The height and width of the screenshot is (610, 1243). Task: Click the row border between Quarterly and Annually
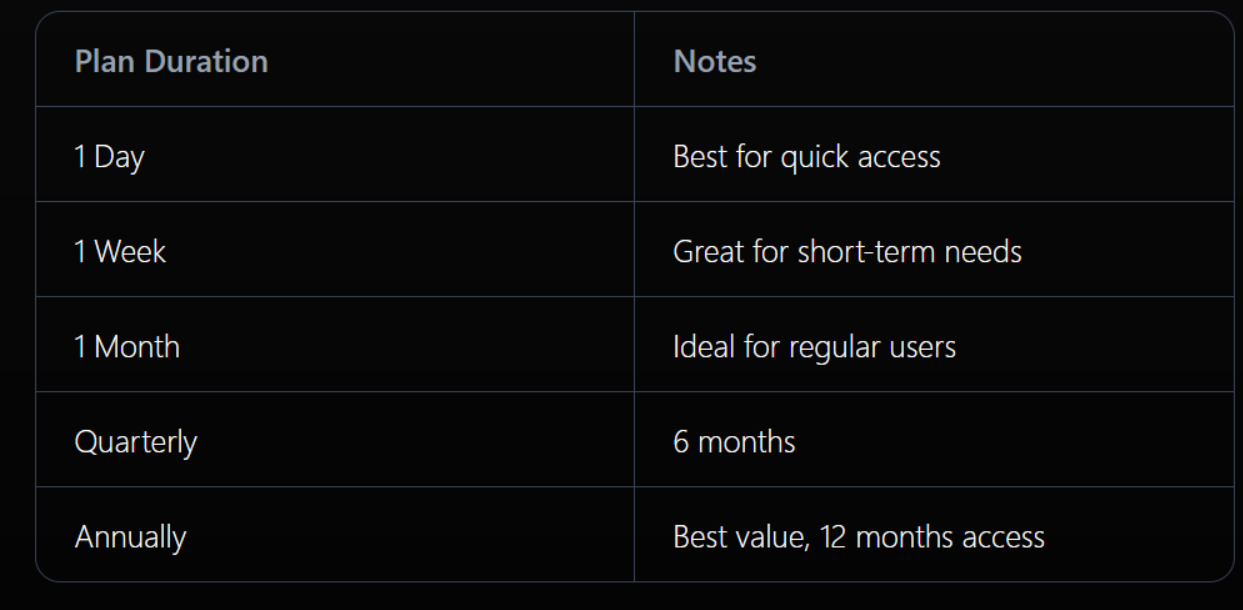tap(400, 487)
